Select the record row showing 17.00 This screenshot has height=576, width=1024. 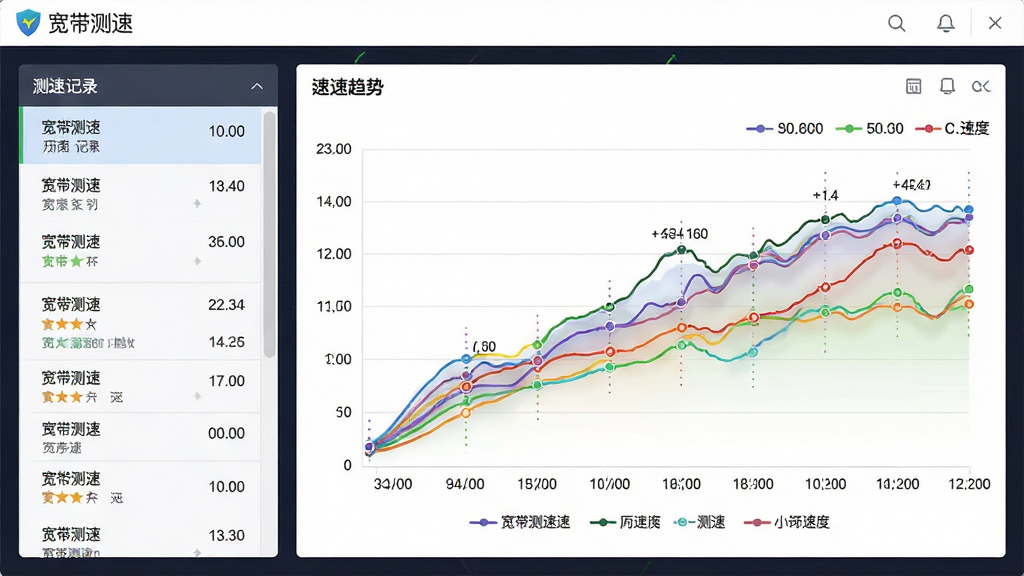click(140, 387)
